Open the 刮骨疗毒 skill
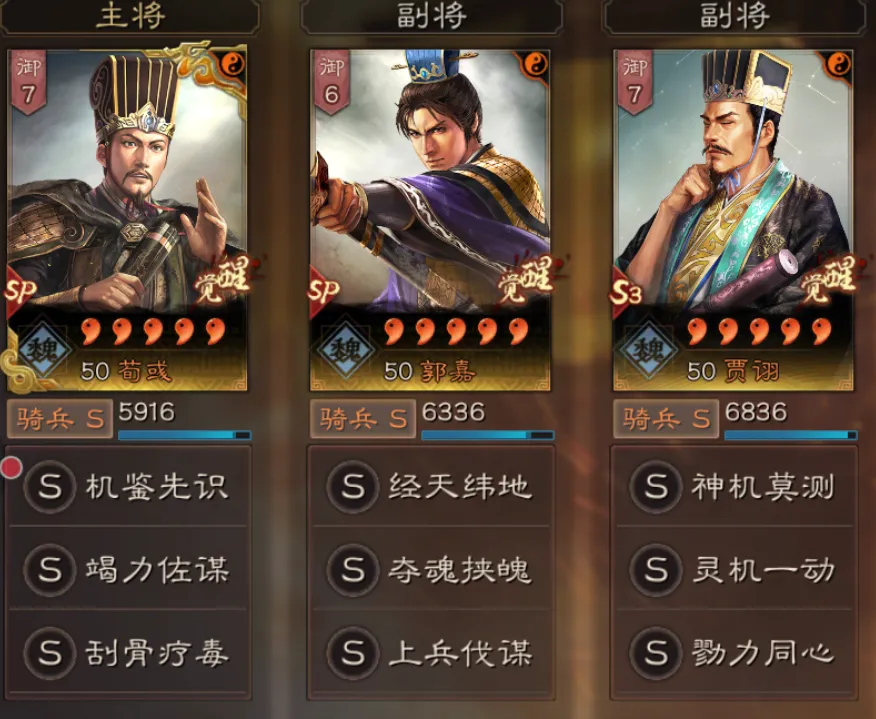 coord(128,652)
